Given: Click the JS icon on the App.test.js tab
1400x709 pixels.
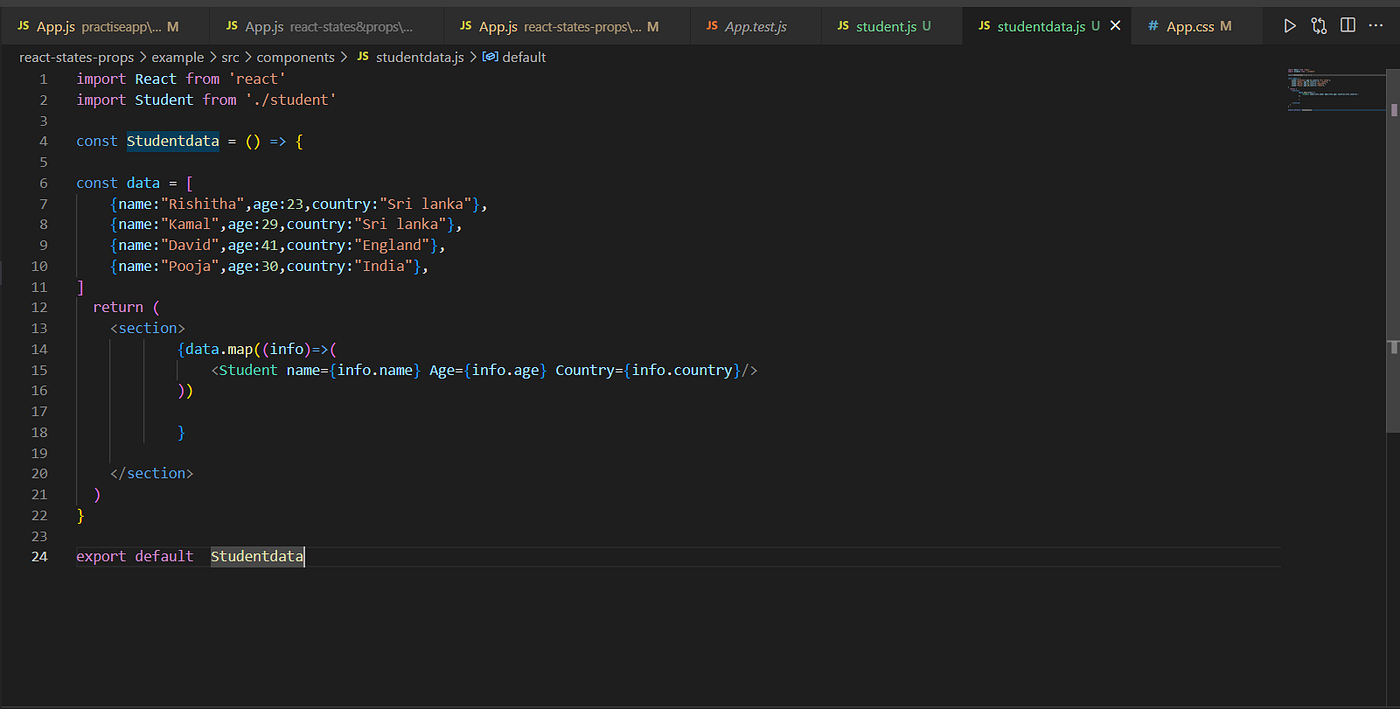Looking at the screenshot, I should tap(713, 25).
